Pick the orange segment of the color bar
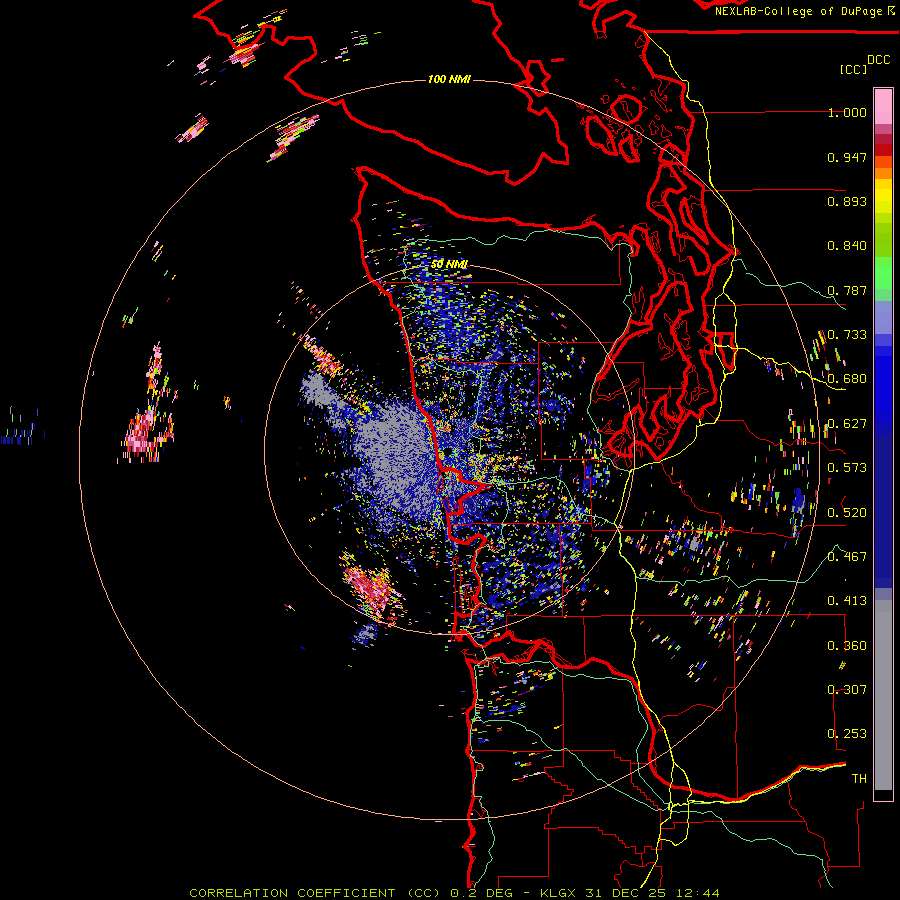 (883, 173)
